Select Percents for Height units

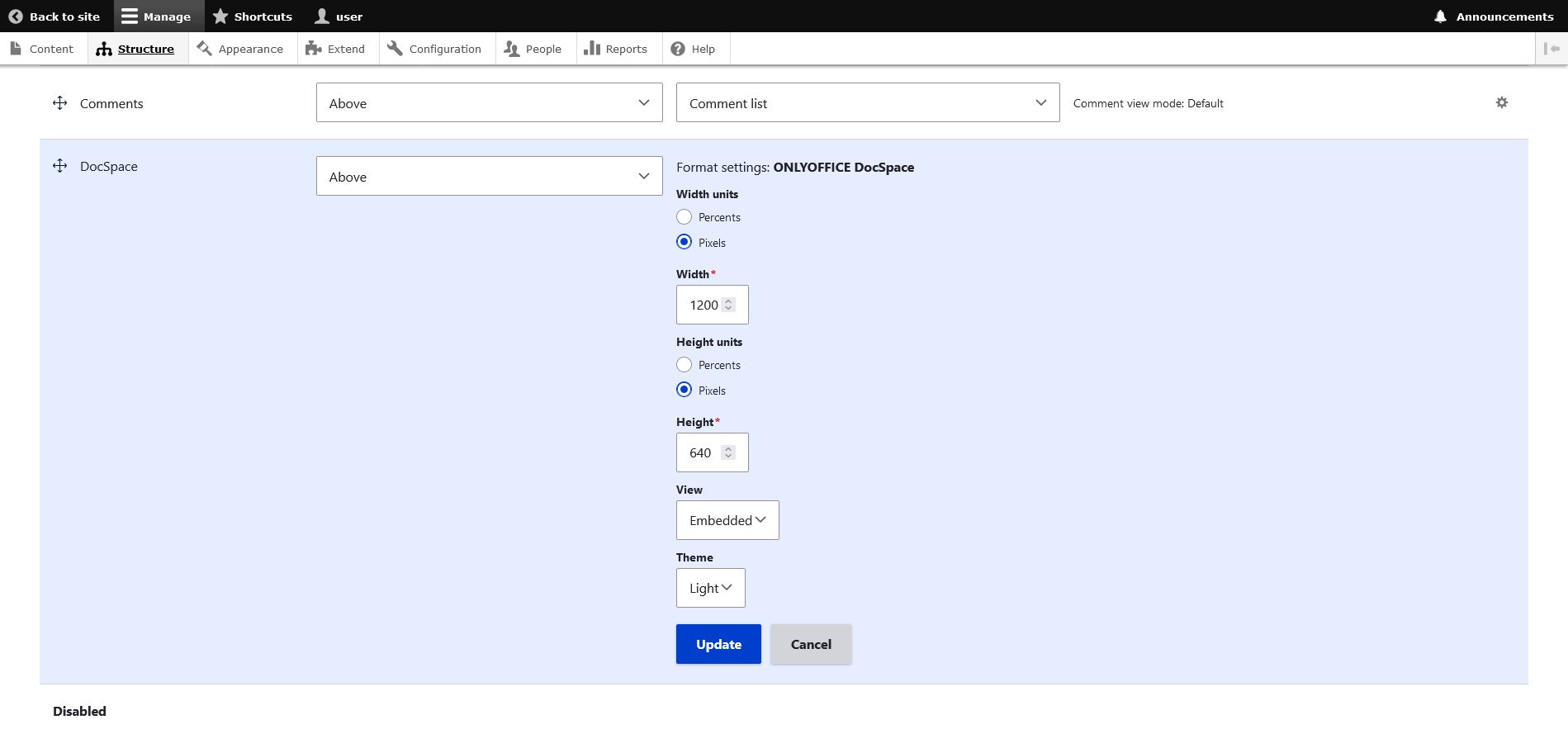coord(684,365)
